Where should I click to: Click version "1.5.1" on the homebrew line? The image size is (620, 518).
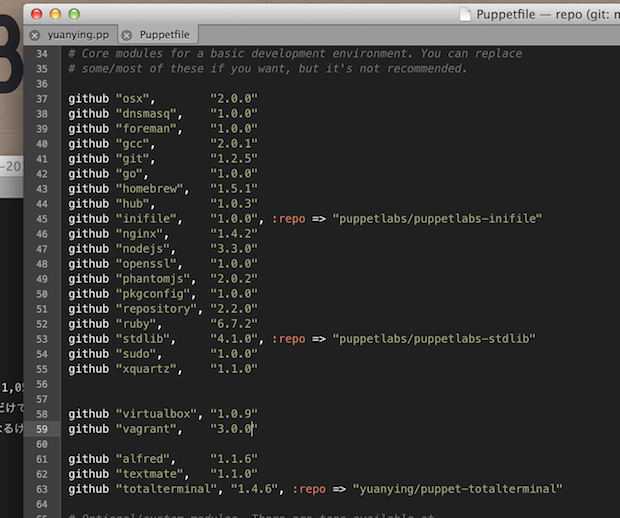(x=234, y=189)
